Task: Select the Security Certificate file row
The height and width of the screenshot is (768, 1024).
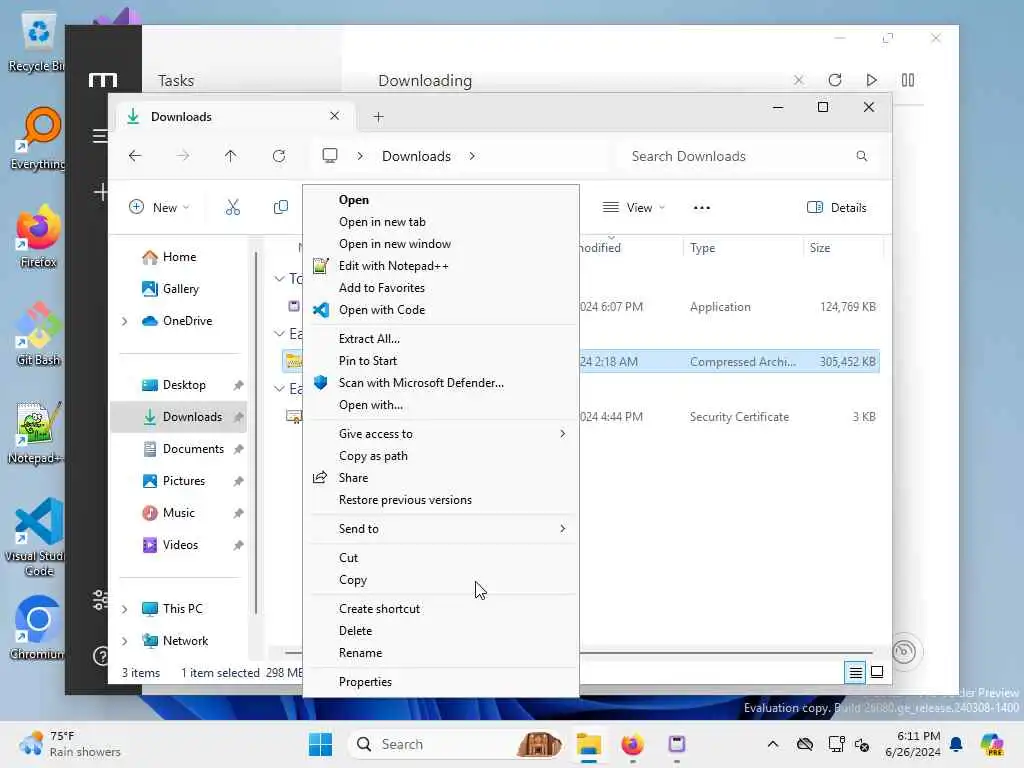Action: [x=581, y=417]
